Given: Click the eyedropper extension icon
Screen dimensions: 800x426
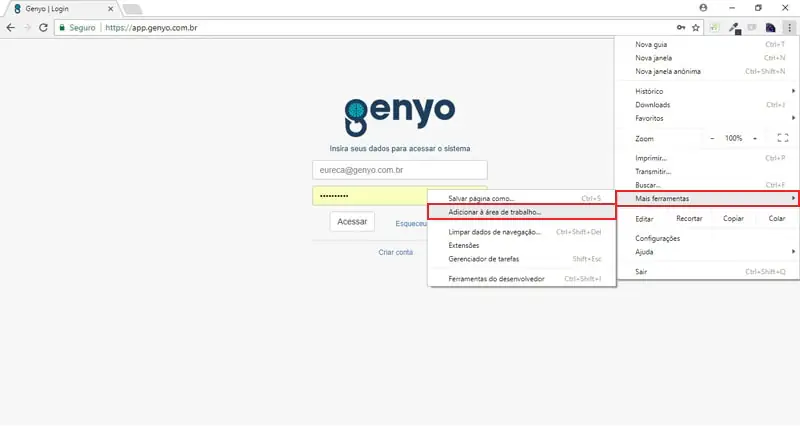Looking at the screenshot, I should coord(734,28).
